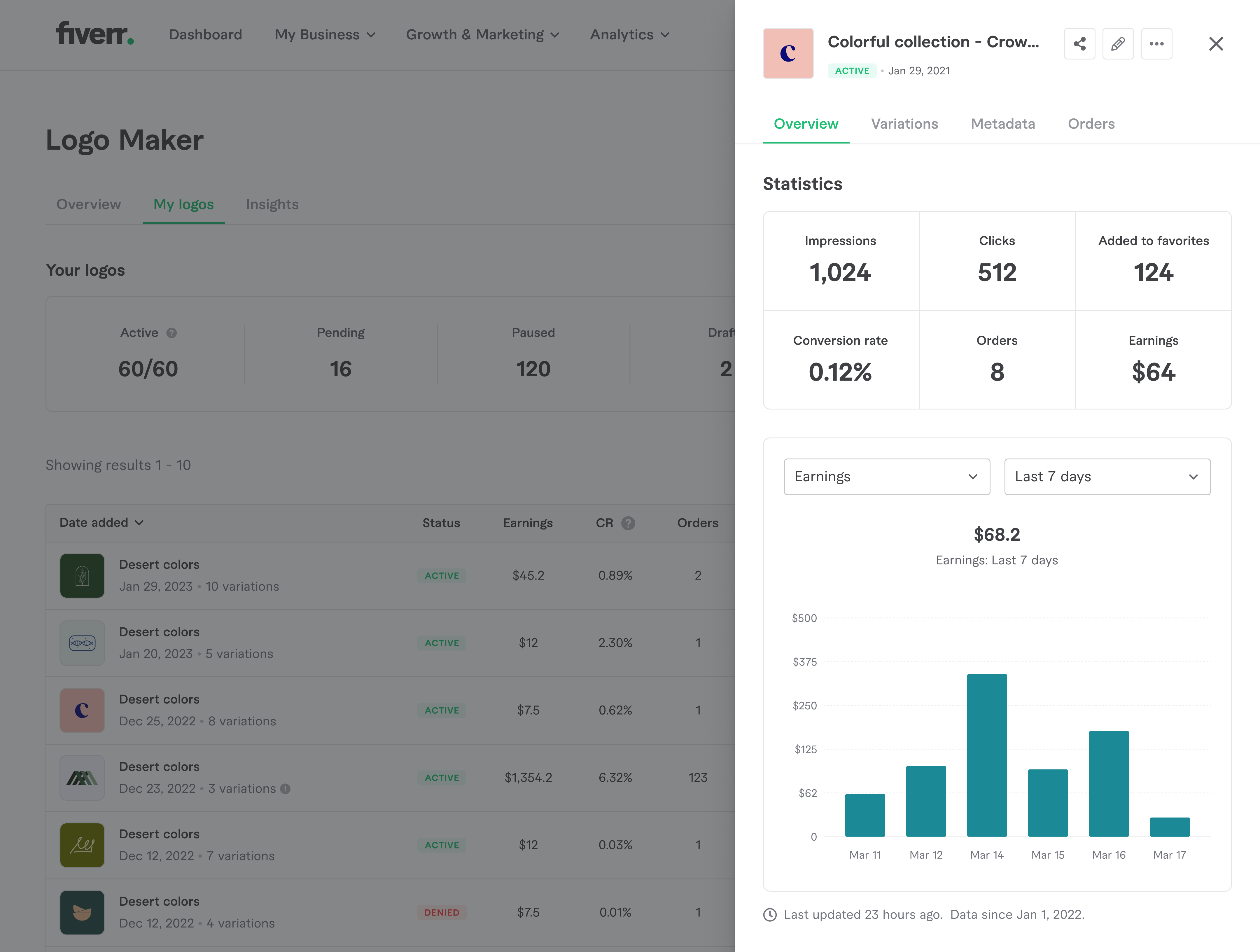
Task: Open the Last 7 days dropdown
Action: (1107, 476)
